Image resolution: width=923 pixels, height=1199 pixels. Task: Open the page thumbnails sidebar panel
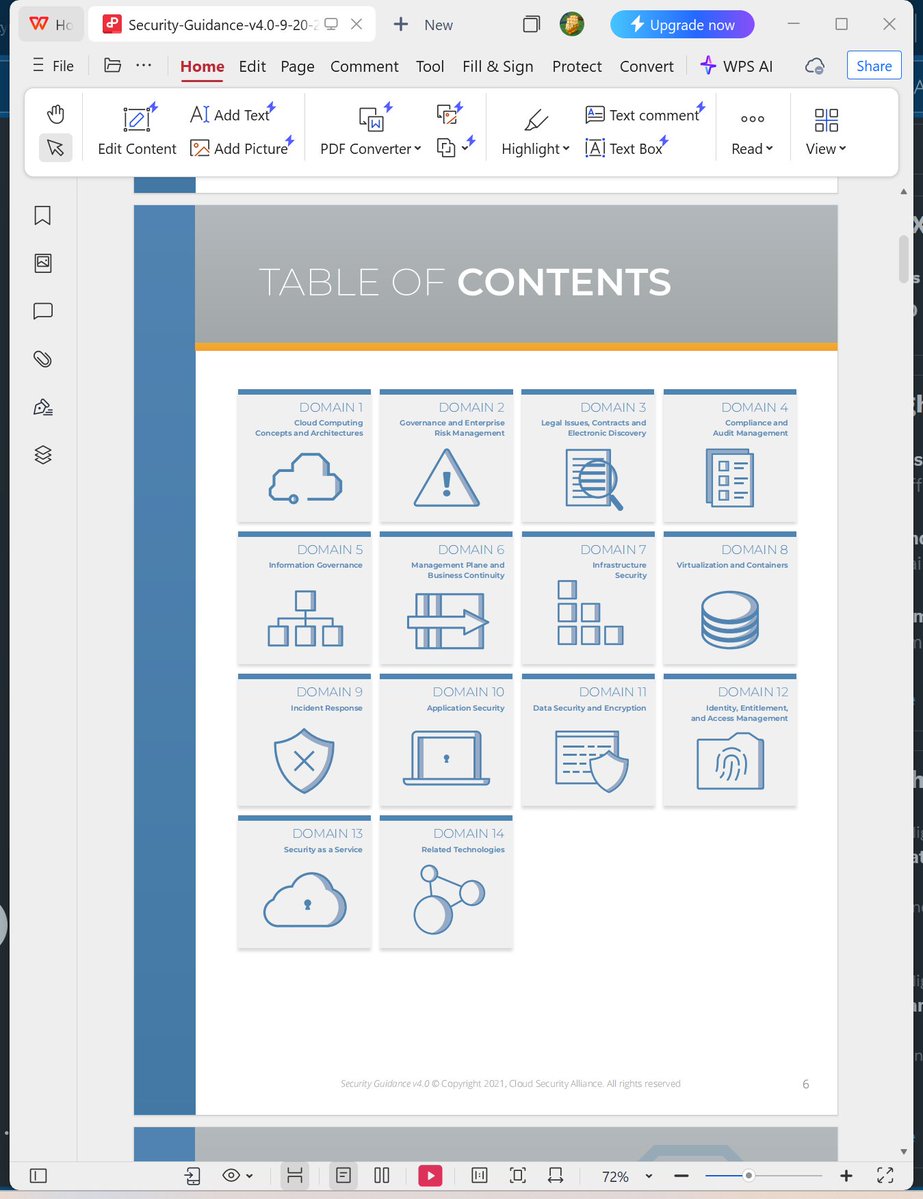pyautogui.click(x=43, y=263)
